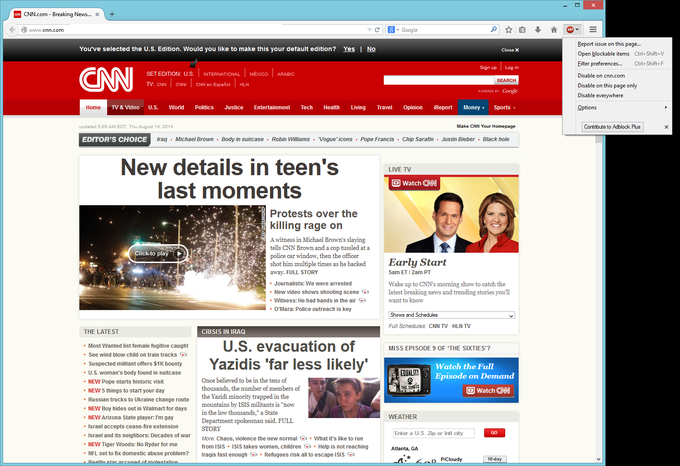Image resolution: width=680 pixels, height=466 pixels.
Task: Expand the Options submenu in Adblock menu
Action: (x=617, y=108)
